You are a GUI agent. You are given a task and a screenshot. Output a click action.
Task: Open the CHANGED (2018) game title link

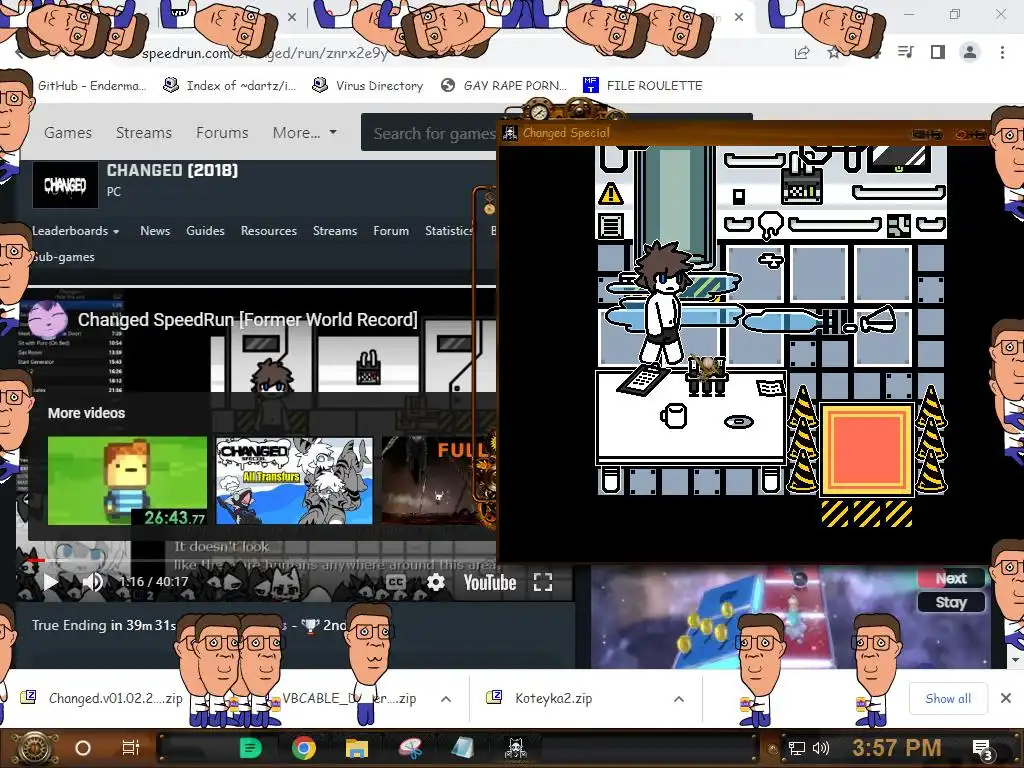coord(172,170)
